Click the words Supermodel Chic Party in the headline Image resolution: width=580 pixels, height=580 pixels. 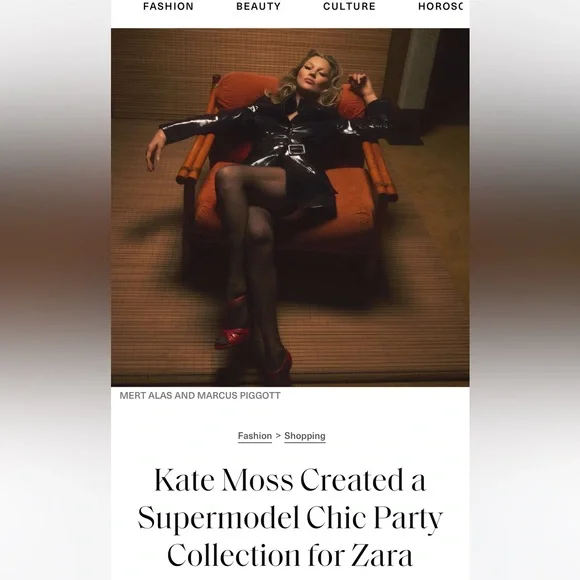pos(290,518)
